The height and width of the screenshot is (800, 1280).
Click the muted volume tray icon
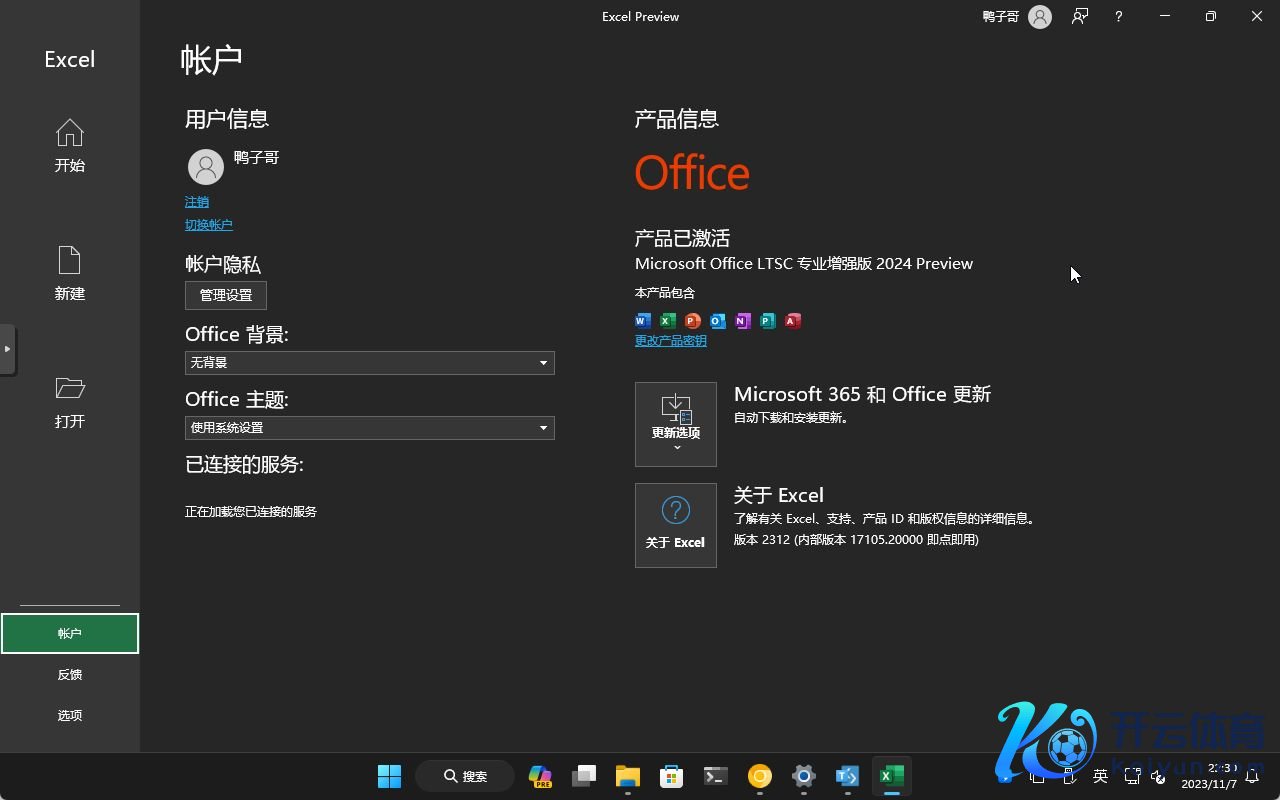click(1159, 776)
